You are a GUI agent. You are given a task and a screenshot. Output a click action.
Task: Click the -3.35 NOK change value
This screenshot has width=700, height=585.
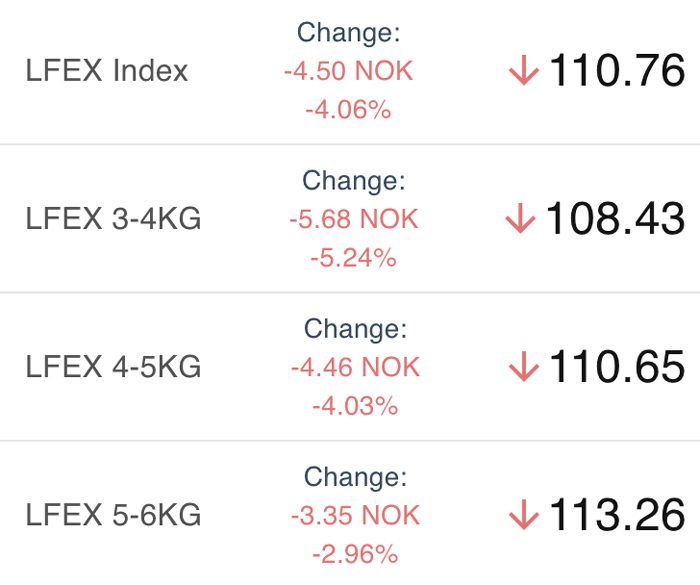(x=355, y=516)
